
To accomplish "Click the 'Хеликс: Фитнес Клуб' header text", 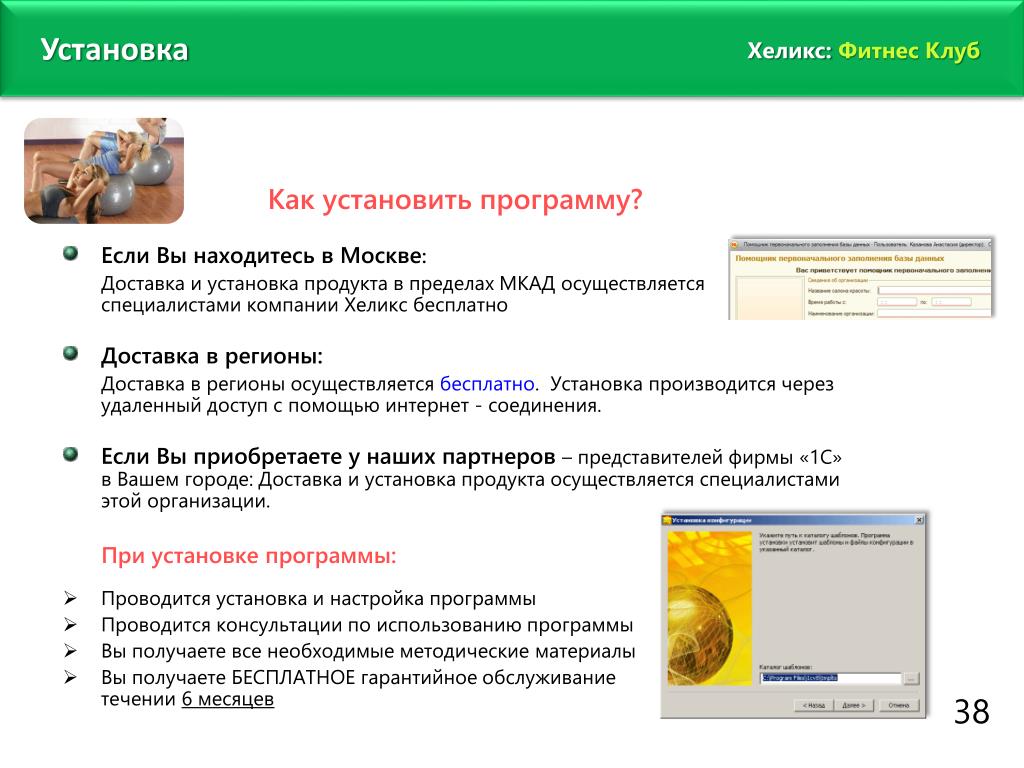I will (863, 51).
